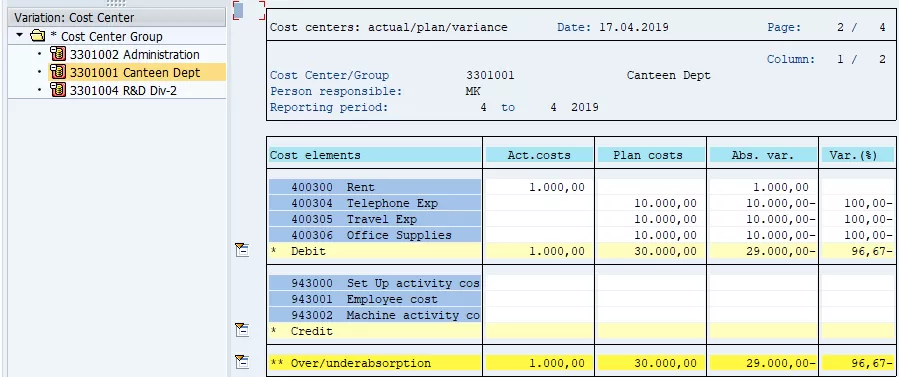Click collapse icon beside Credit row
899x377 pixels.
point(242,329)
